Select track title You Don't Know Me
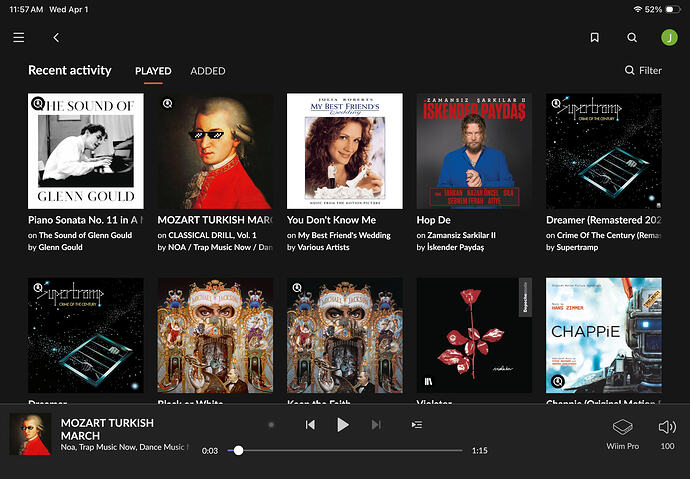The height and width of the screenshot is (479, 690). pos(331,220)
